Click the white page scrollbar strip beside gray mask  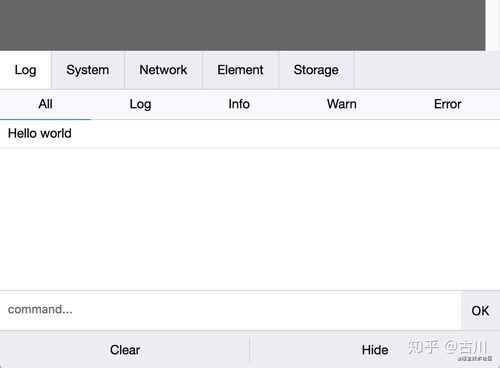pos(493,25)
